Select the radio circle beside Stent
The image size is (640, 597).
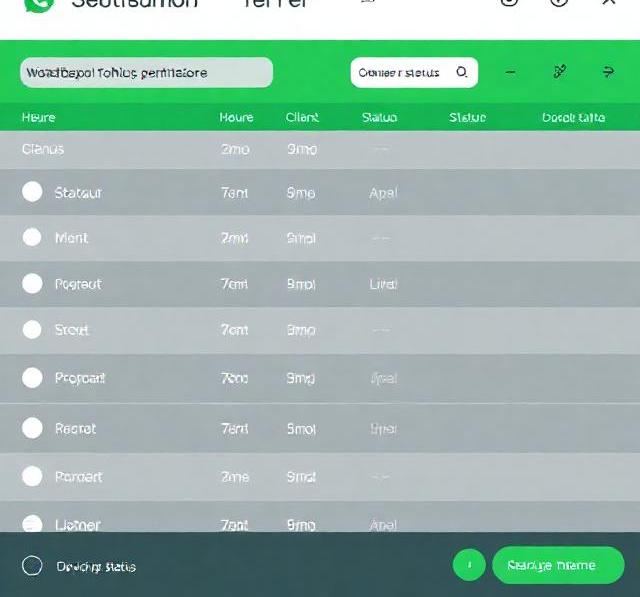[x=32, y=329]
